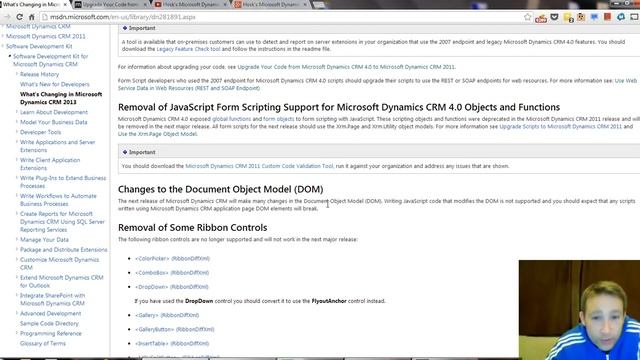This screenshot has height=360, width=640.
Task: Open the Gallery RibbonDiffXml link
Action: click(167, 315)
